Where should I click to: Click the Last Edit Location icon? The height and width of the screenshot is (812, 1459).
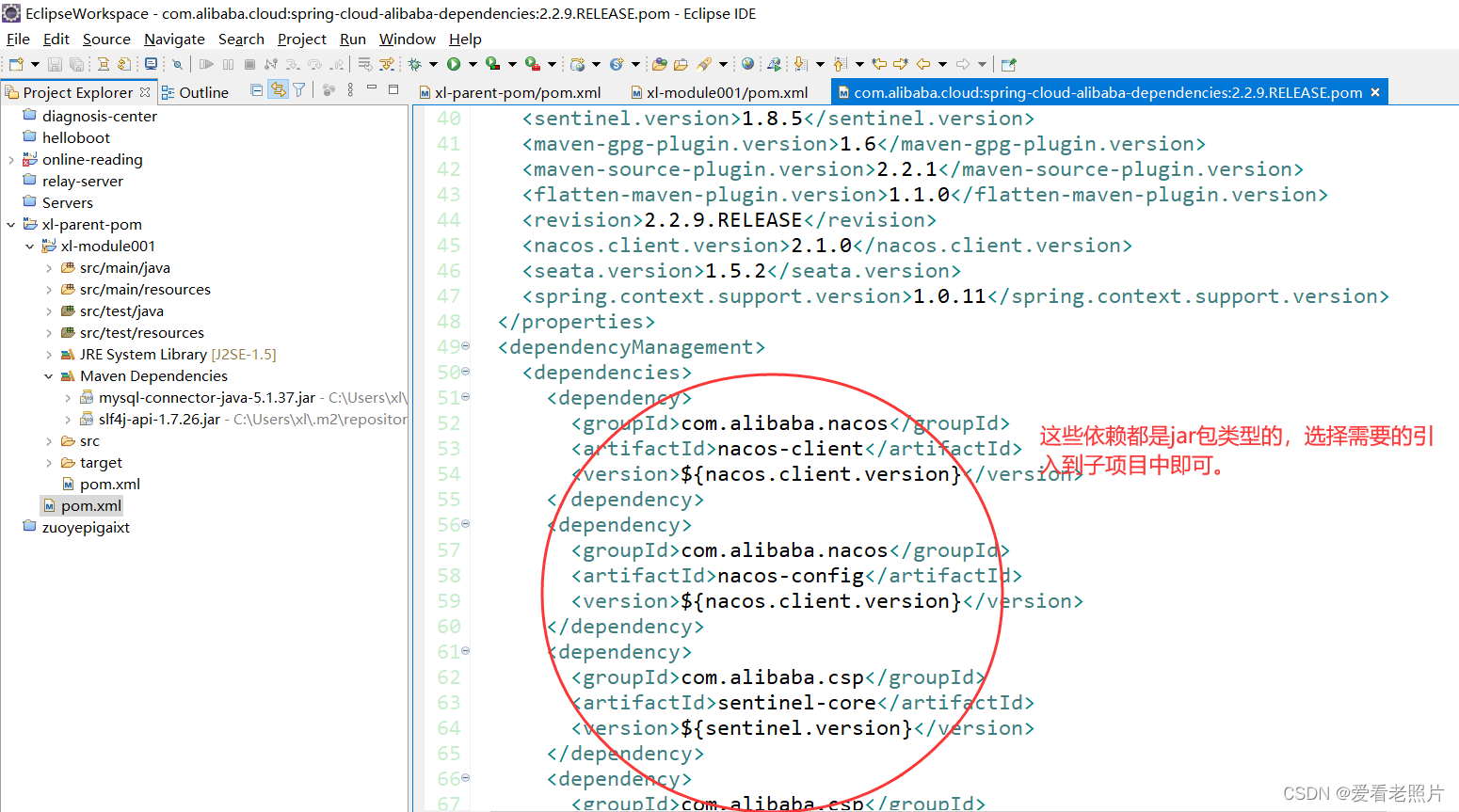coord(879,64)
